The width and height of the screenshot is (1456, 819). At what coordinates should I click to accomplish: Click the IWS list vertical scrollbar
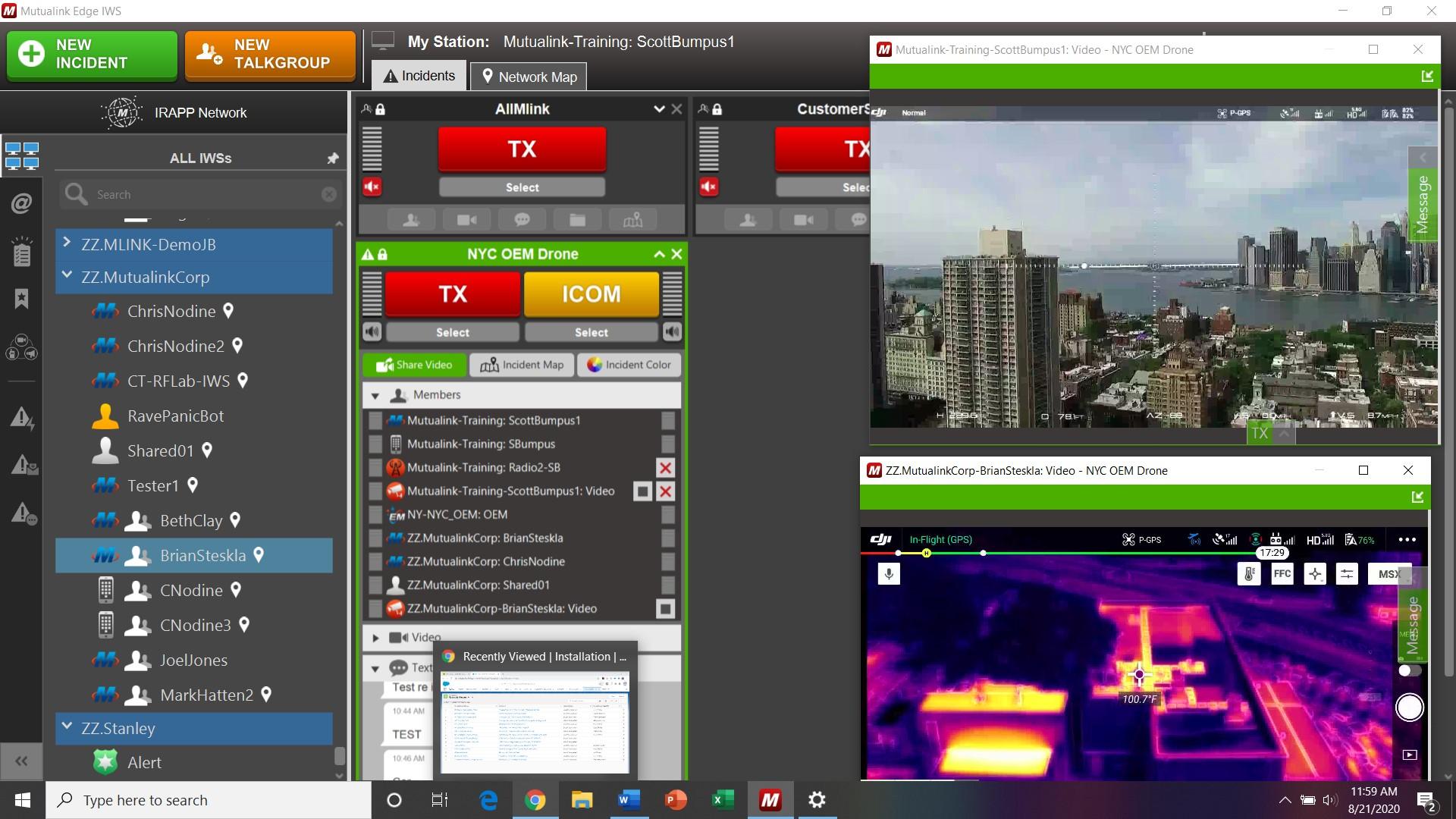tap(339, 755)
